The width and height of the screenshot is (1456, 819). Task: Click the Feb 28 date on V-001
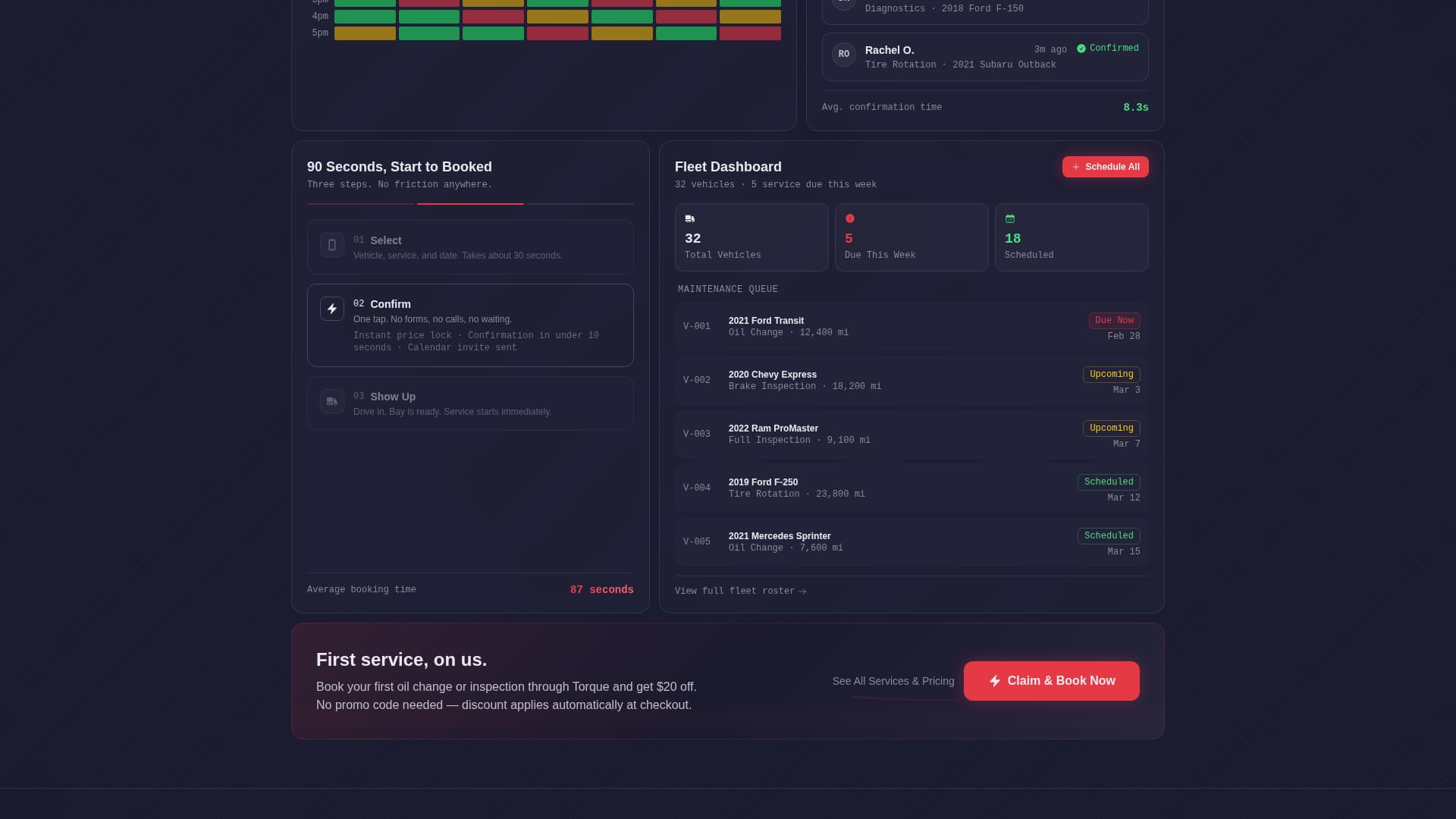point(1124,337)
